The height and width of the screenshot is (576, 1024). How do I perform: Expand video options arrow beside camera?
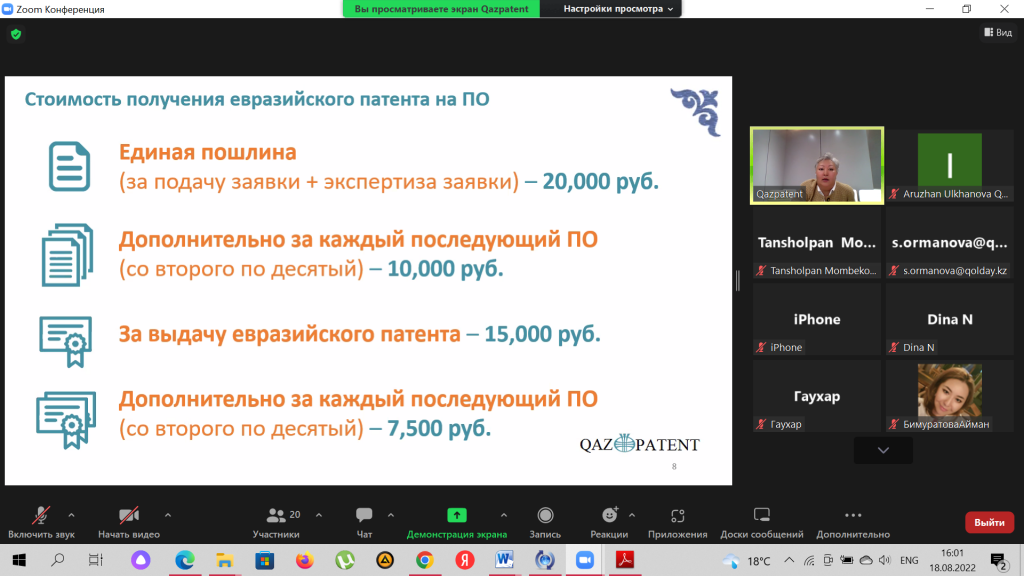168,515
